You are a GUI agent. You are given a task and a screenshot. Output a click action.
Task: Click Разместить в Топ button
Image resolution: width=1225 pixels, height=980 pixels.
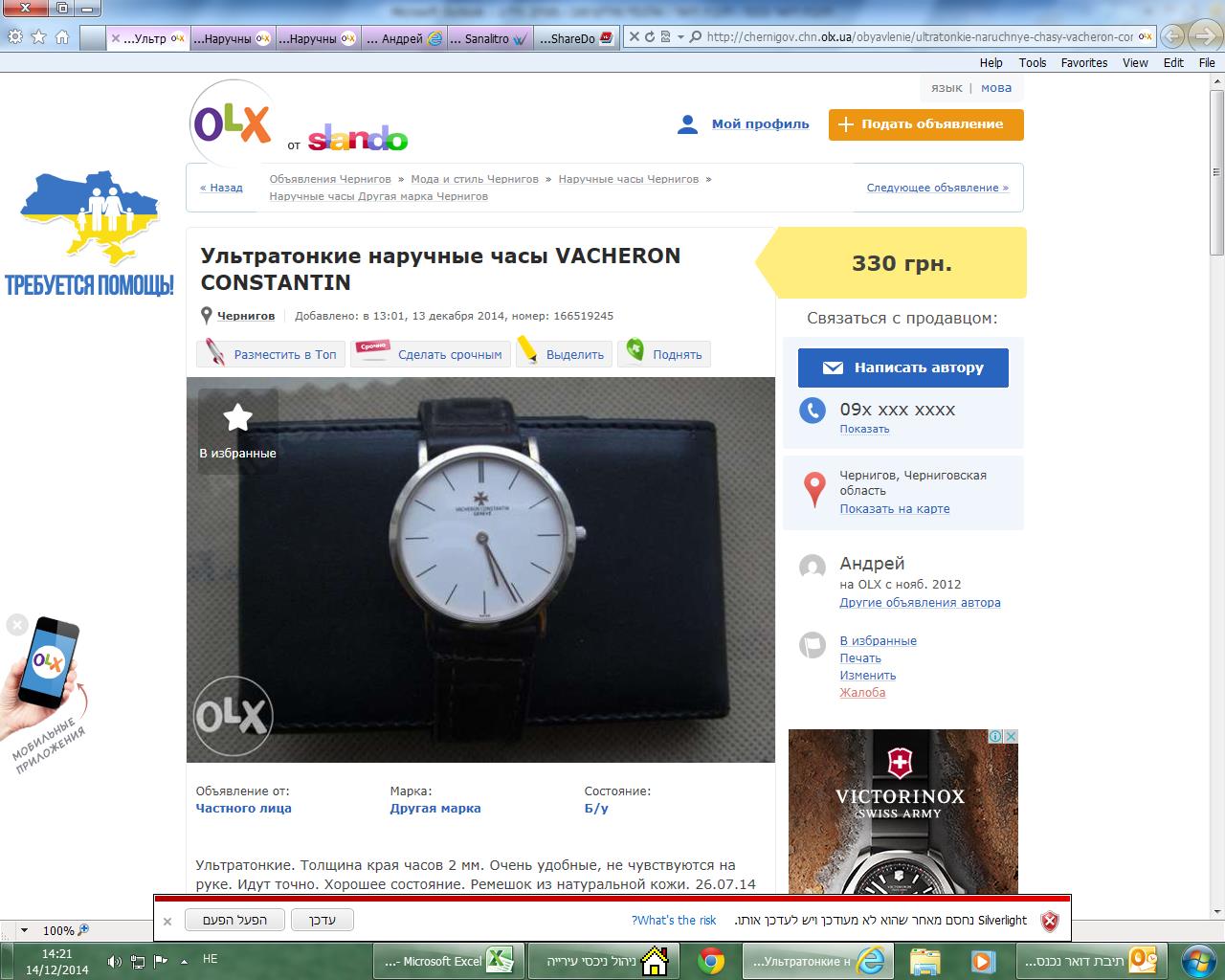[x=271, y=353]
